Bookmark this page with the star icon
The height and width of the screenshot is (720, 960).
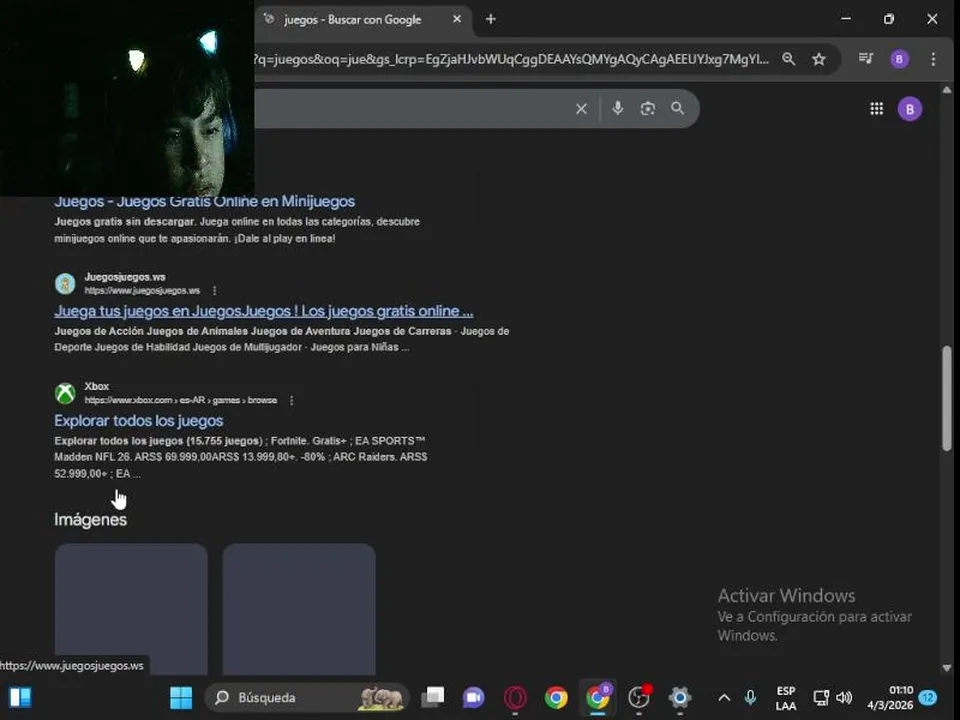click(819, 59)
